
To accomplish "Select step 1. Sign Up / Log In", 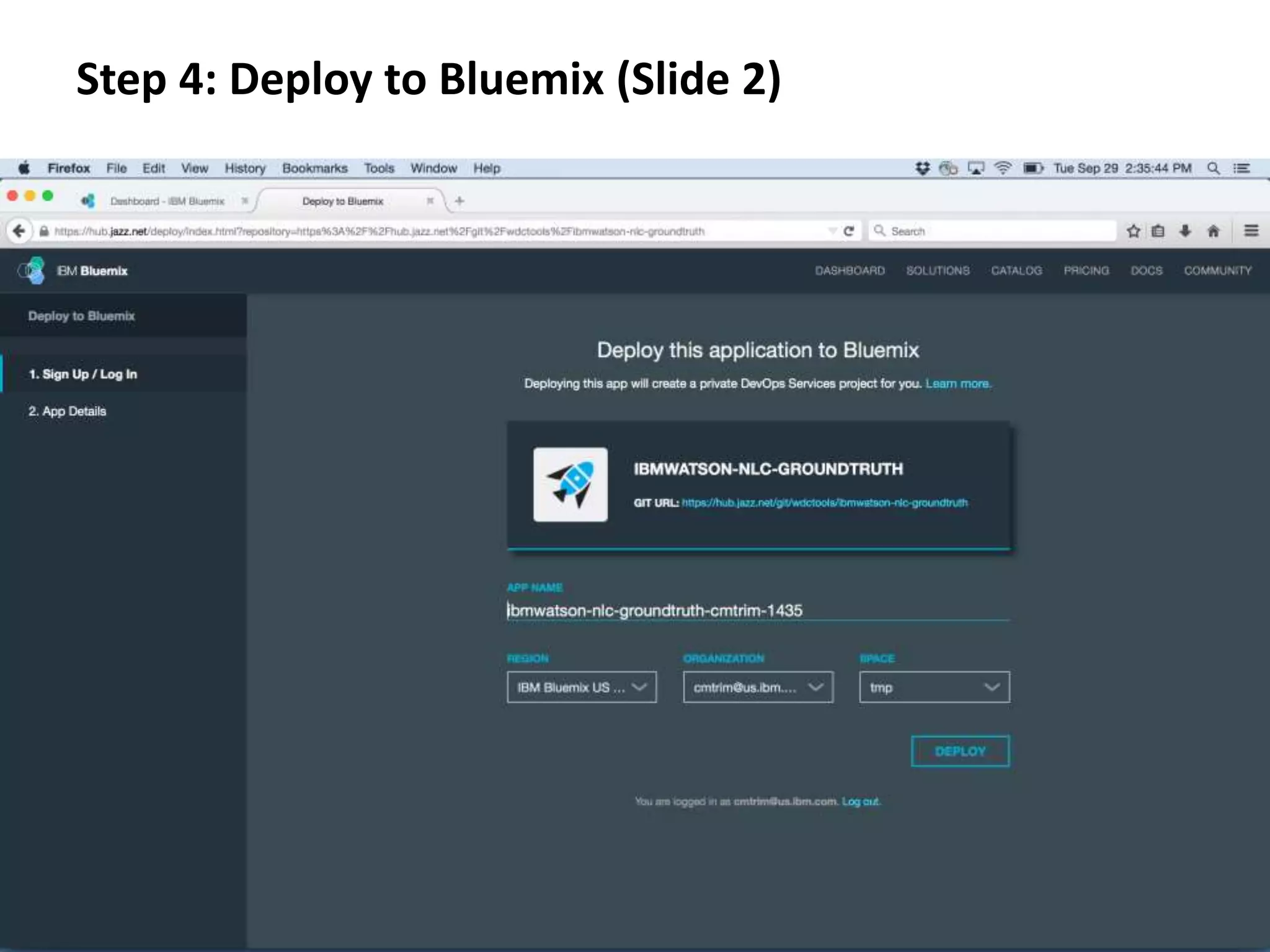I will 124,374.
